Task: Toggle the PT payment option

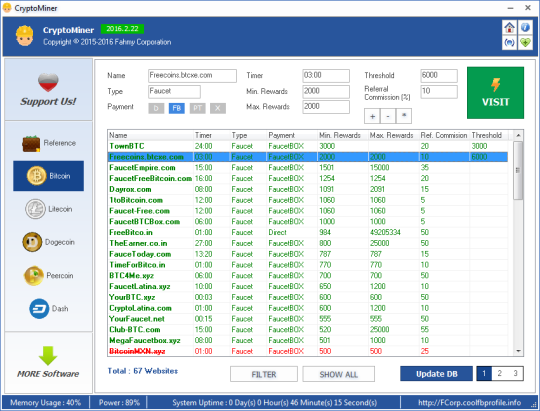Action: pos(198,108)
